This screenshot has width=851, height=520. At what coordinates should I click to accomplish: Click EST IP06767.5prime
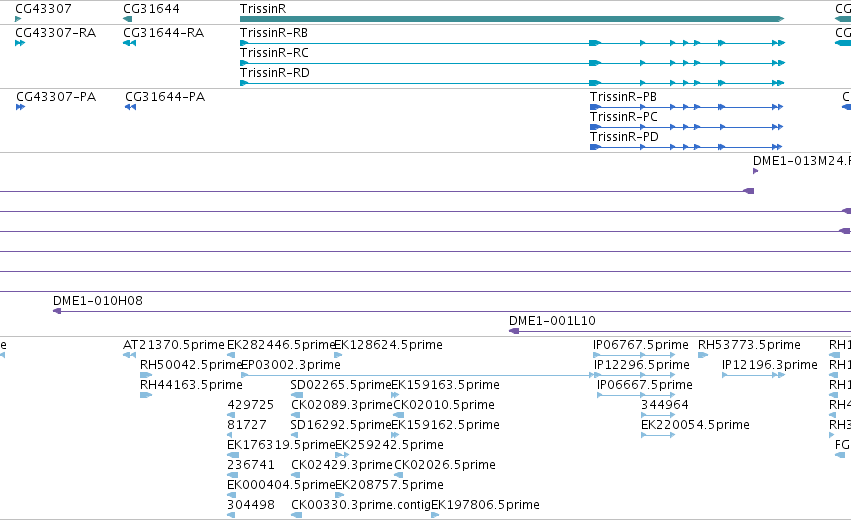[640, 345]
